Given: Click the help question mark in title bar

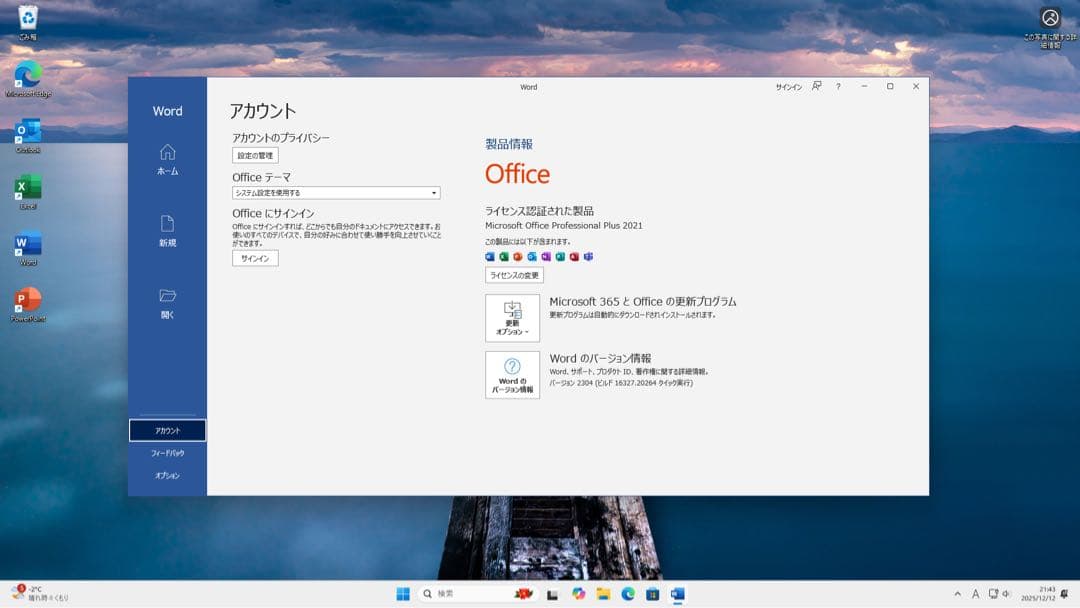Looking at the screenshot, I should 838,87.
